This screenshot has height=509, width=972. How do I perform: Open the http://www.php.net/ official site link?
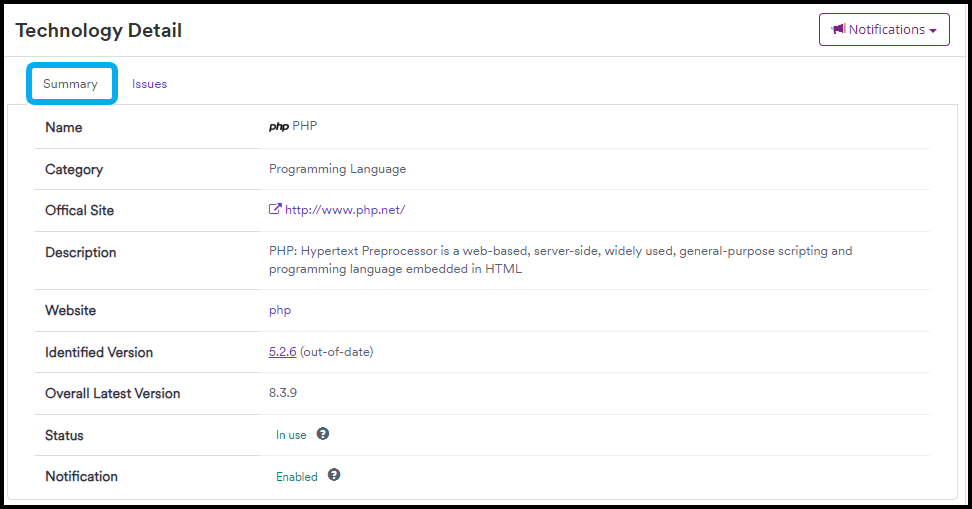click(345, 210)
